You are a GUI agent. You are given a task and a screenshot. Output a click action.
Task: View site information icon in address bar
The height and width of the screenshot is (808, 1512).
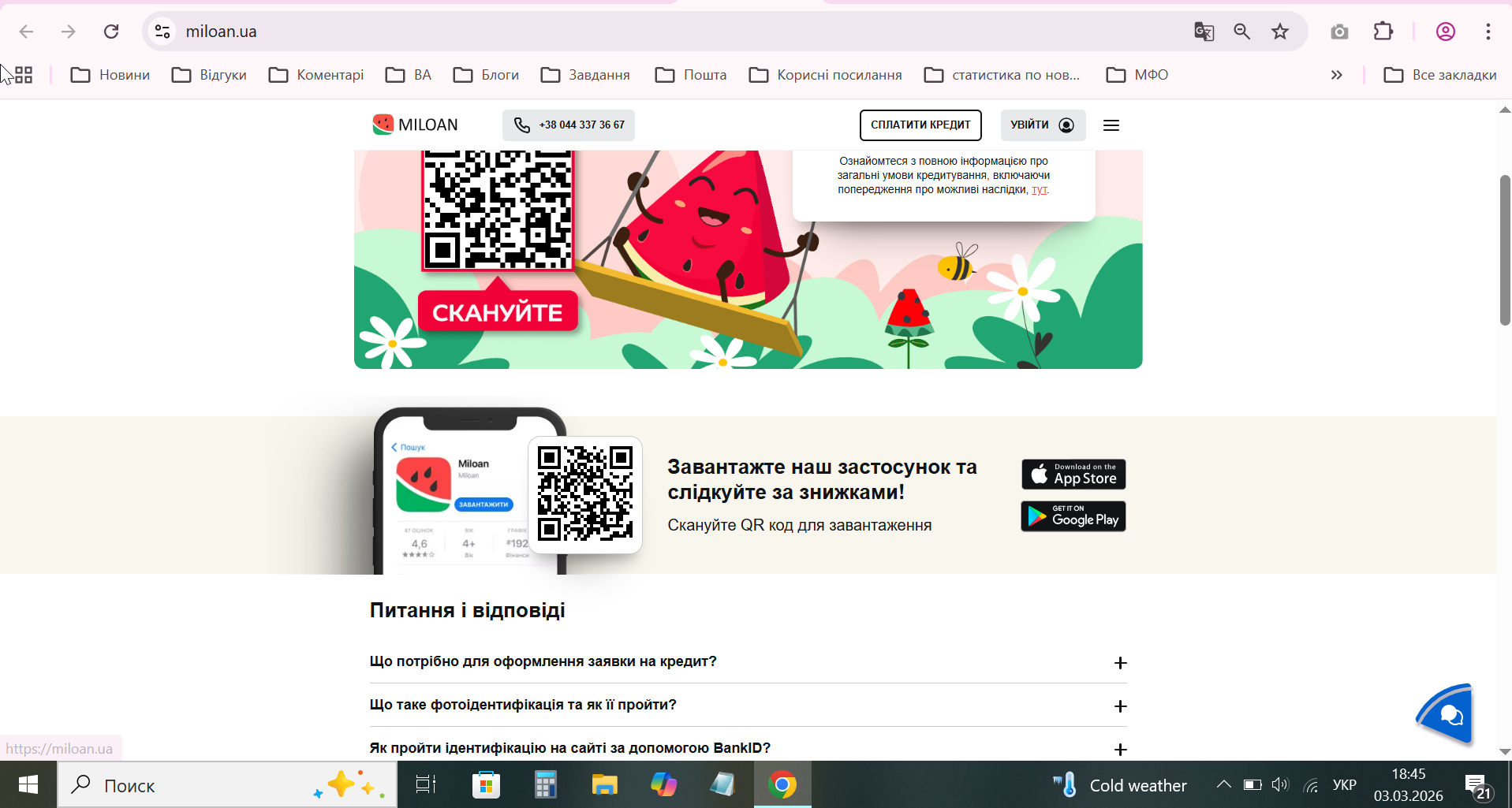pyautogui.click(x=162, y=32)
